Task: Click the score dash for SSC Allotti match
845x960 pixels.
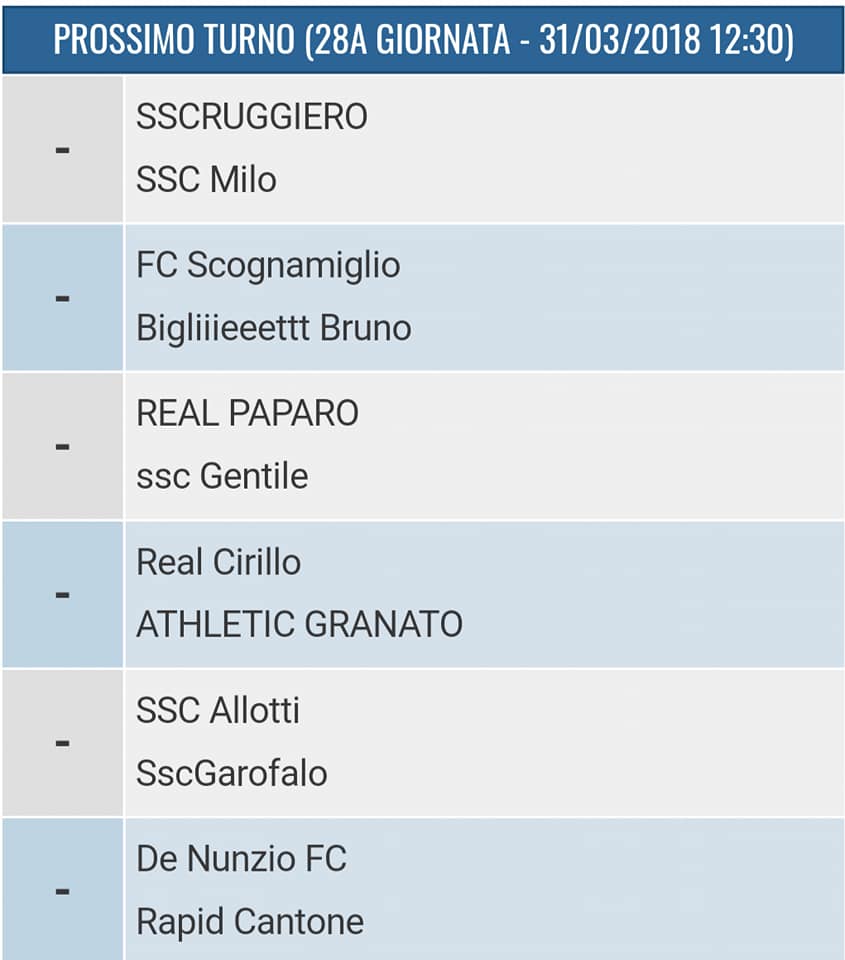Action: pos(62,742)
